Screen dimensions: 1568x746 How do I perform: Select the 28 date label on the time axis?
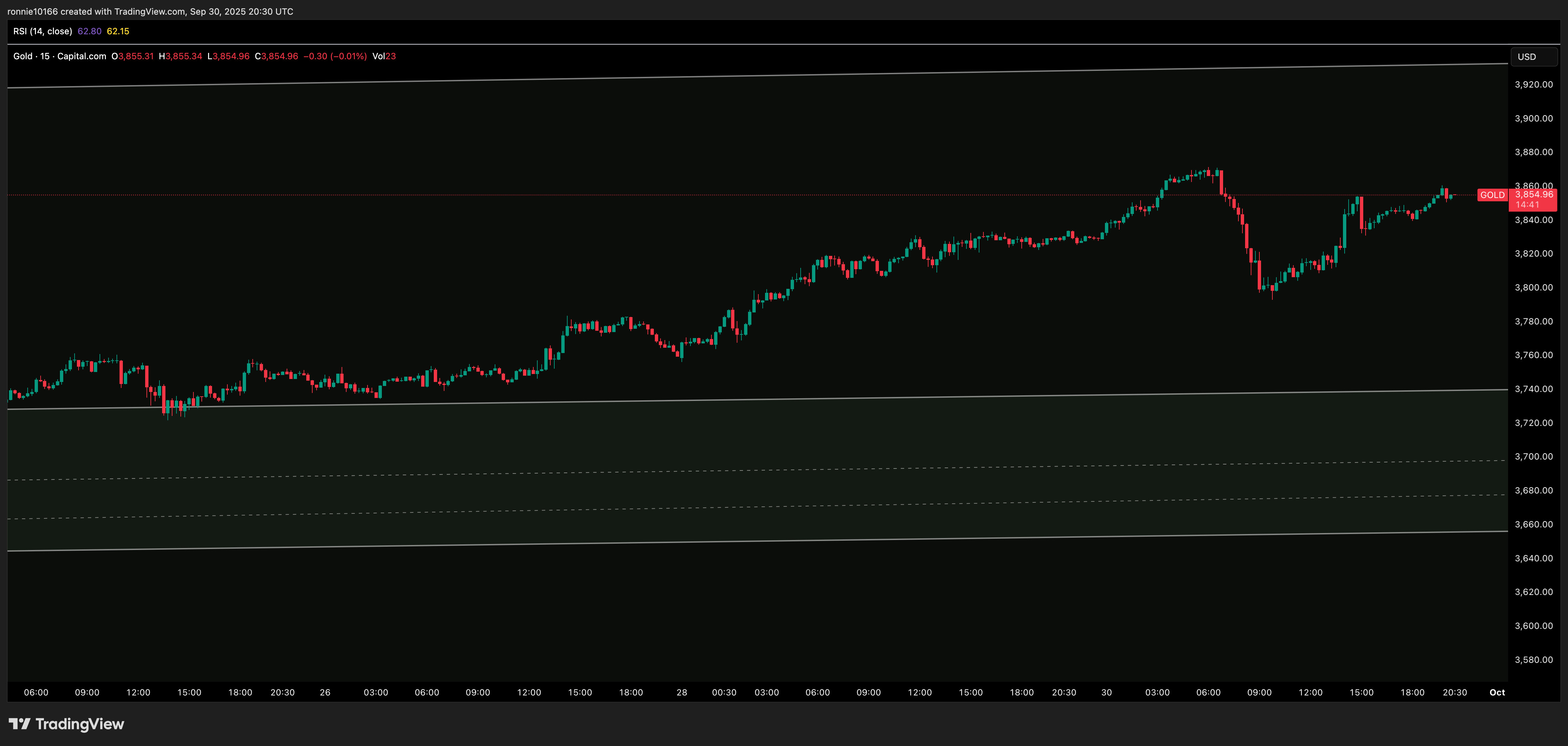[x=682, y=692]
